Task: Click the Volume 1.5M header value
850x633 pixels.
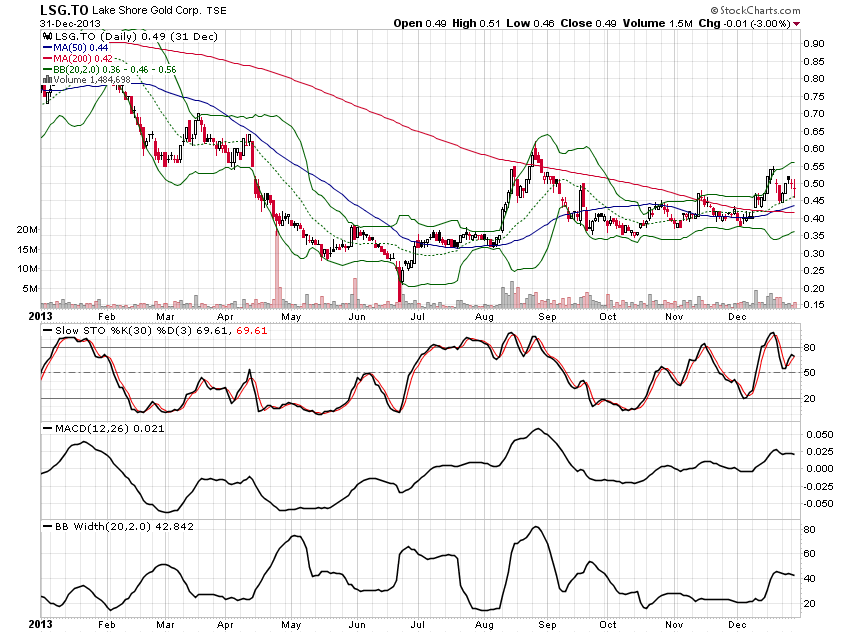Action: 658,23
